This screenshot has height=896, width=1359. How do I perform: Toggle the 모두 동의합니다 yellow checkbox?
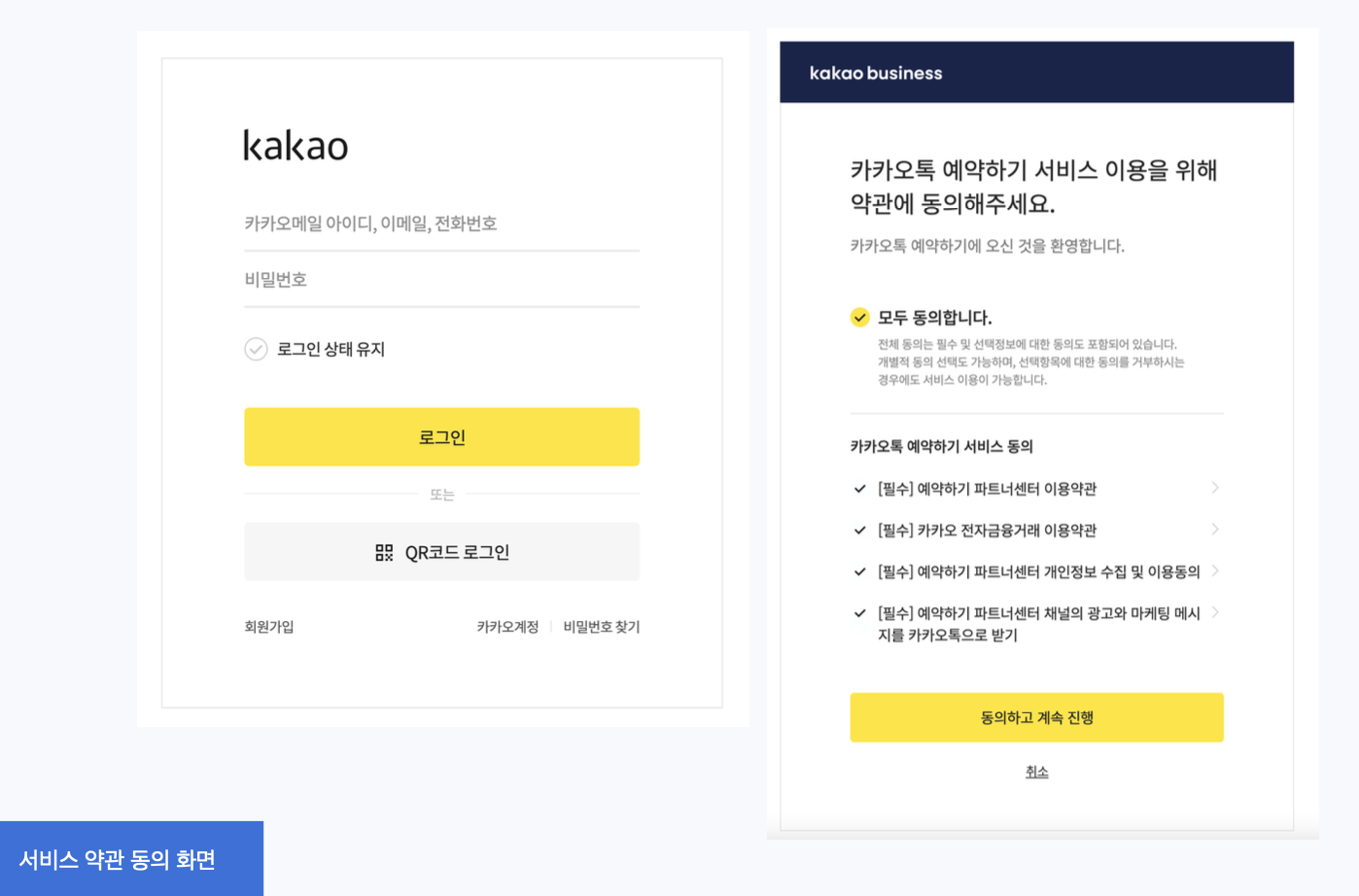click(859, 317)
